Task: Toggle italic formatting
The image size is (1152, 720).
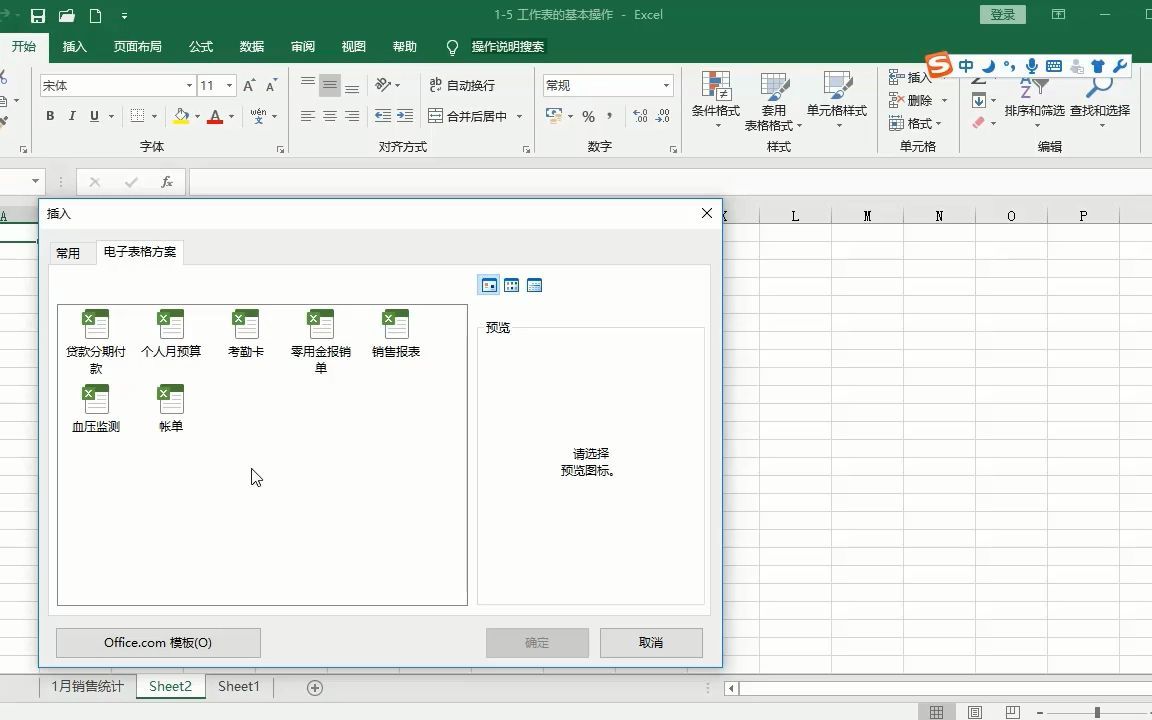Action: 70,116
